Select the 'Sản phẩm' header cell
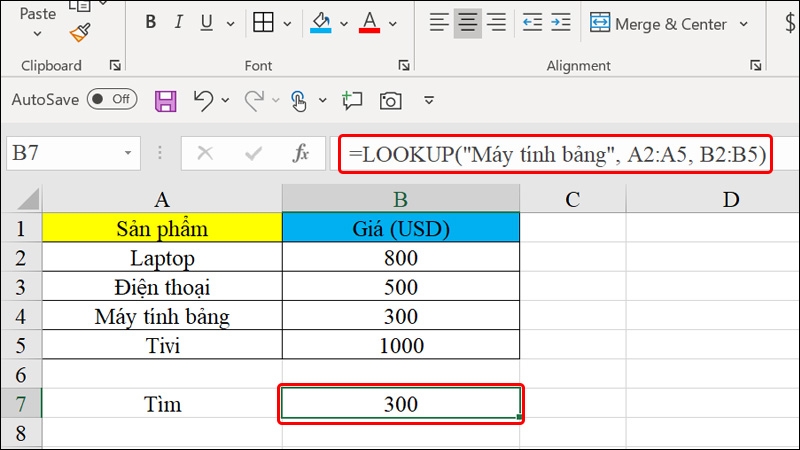Viewport: 800px width, 450px height. [x=162, y=228]
